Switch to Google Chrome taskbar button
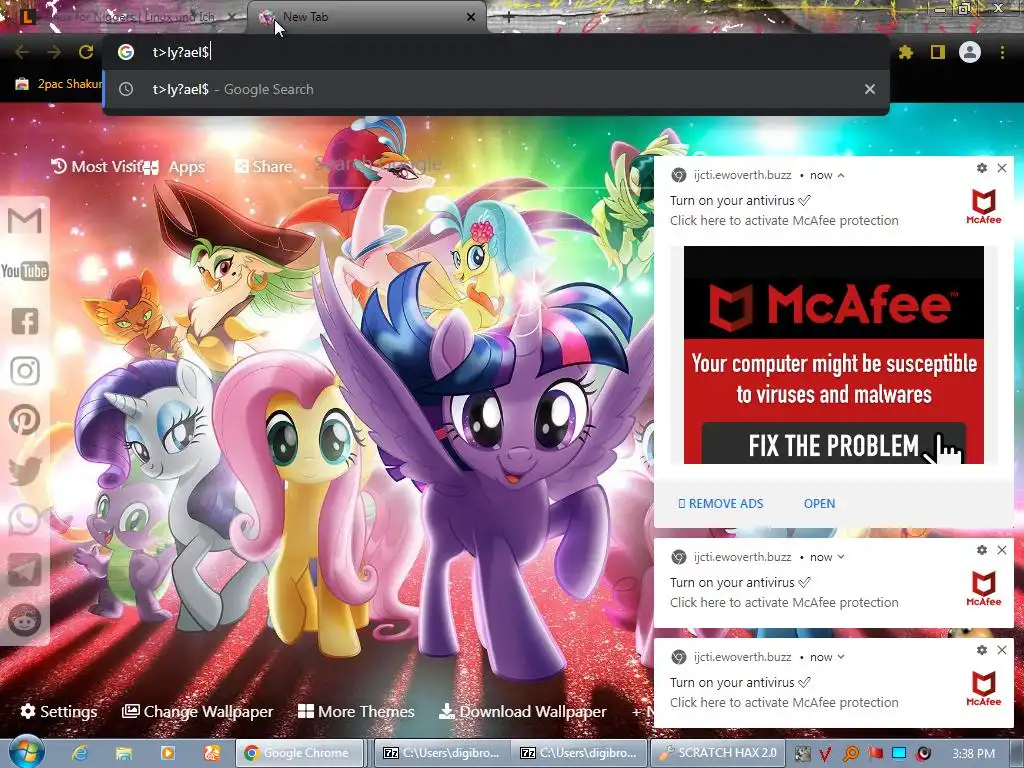Screen dimensions: 1024x768 point(300,753)
